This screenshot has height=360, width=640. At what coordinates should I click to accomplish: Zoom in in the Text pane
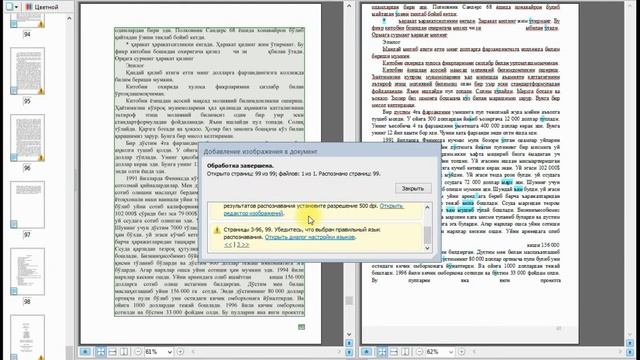click(461, 351)
